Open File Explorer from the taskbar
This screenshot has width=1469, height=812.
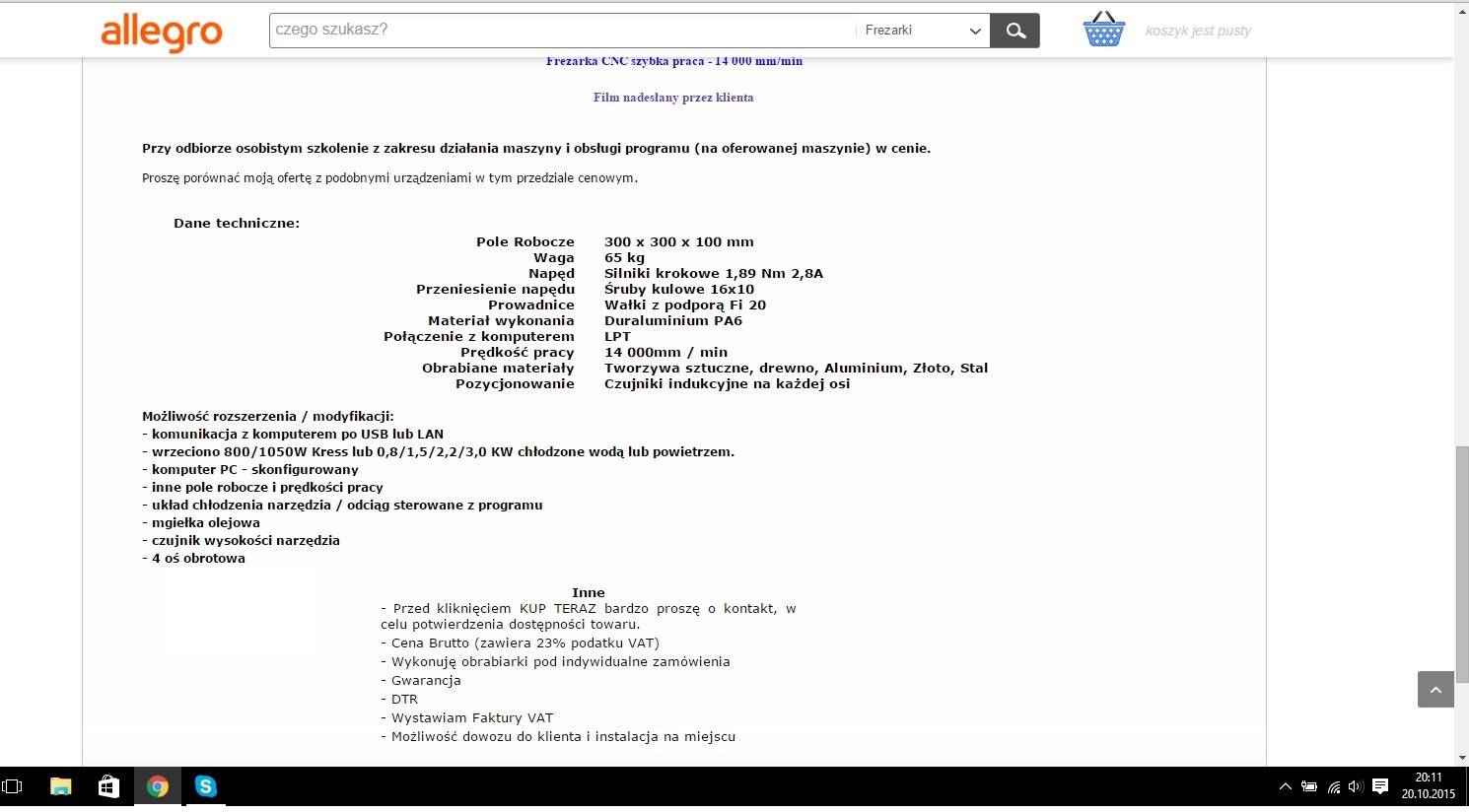[61, 786]
